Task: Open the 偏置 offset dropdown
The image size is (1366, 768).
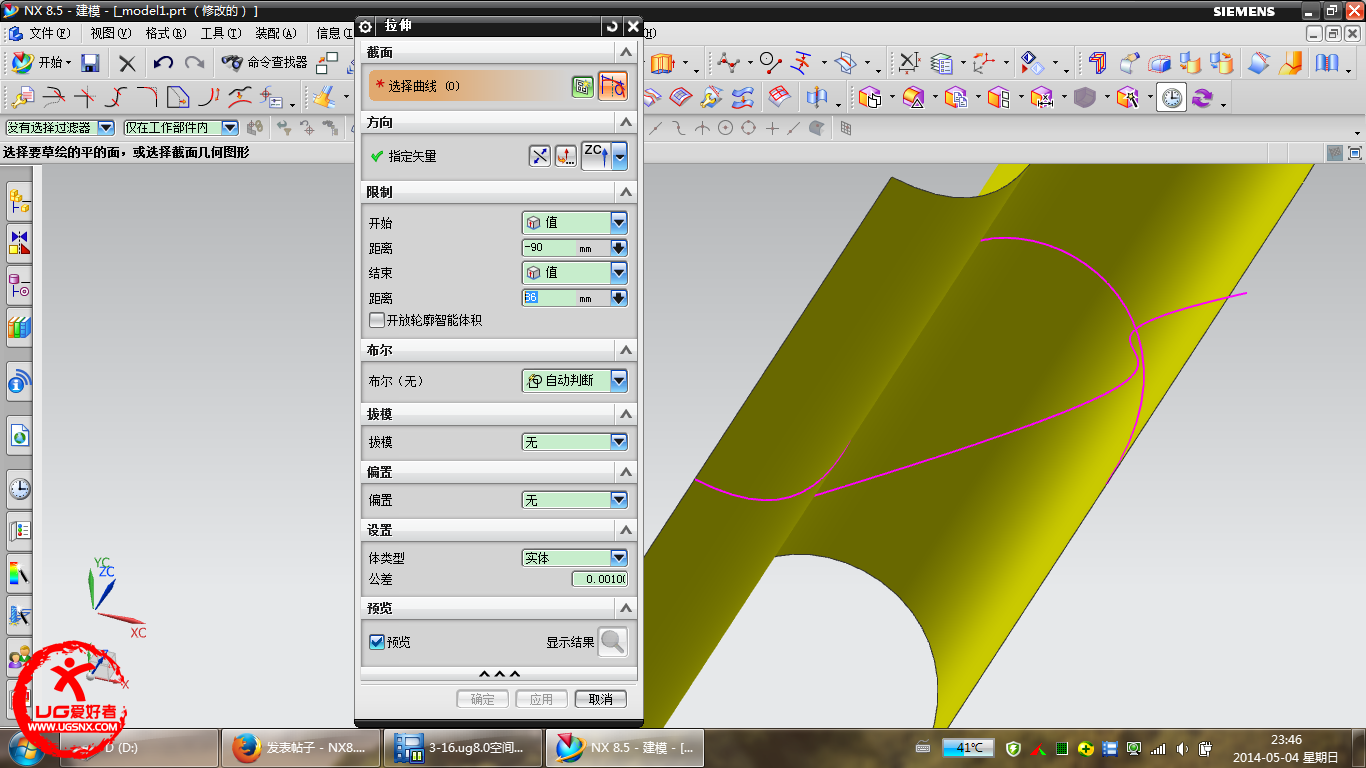Action: (x=575, y=499)
